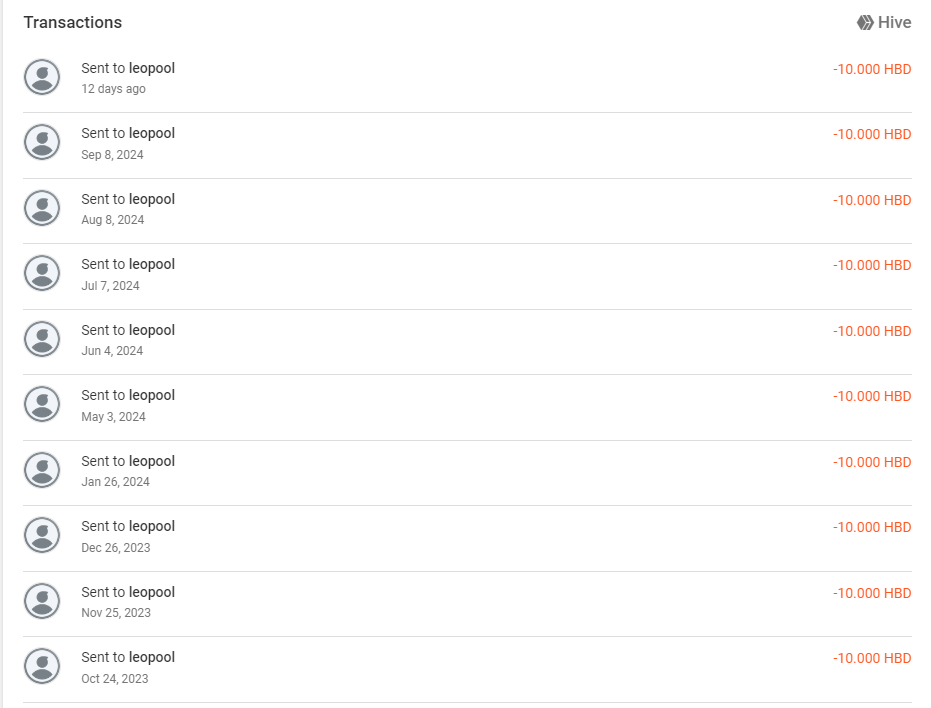Viewport: 931px width, 708px height.
Task: Click the -10.000 HBD amount for Jan 26, 2024
Action: point(872,462)
